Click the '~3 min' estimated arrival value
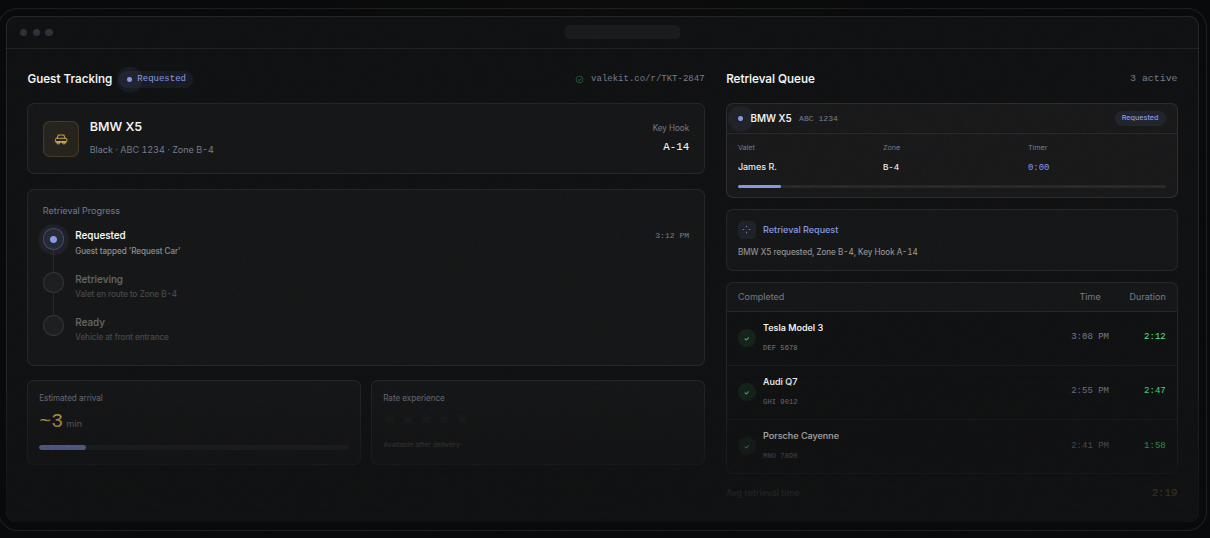 tap(60, 421)
